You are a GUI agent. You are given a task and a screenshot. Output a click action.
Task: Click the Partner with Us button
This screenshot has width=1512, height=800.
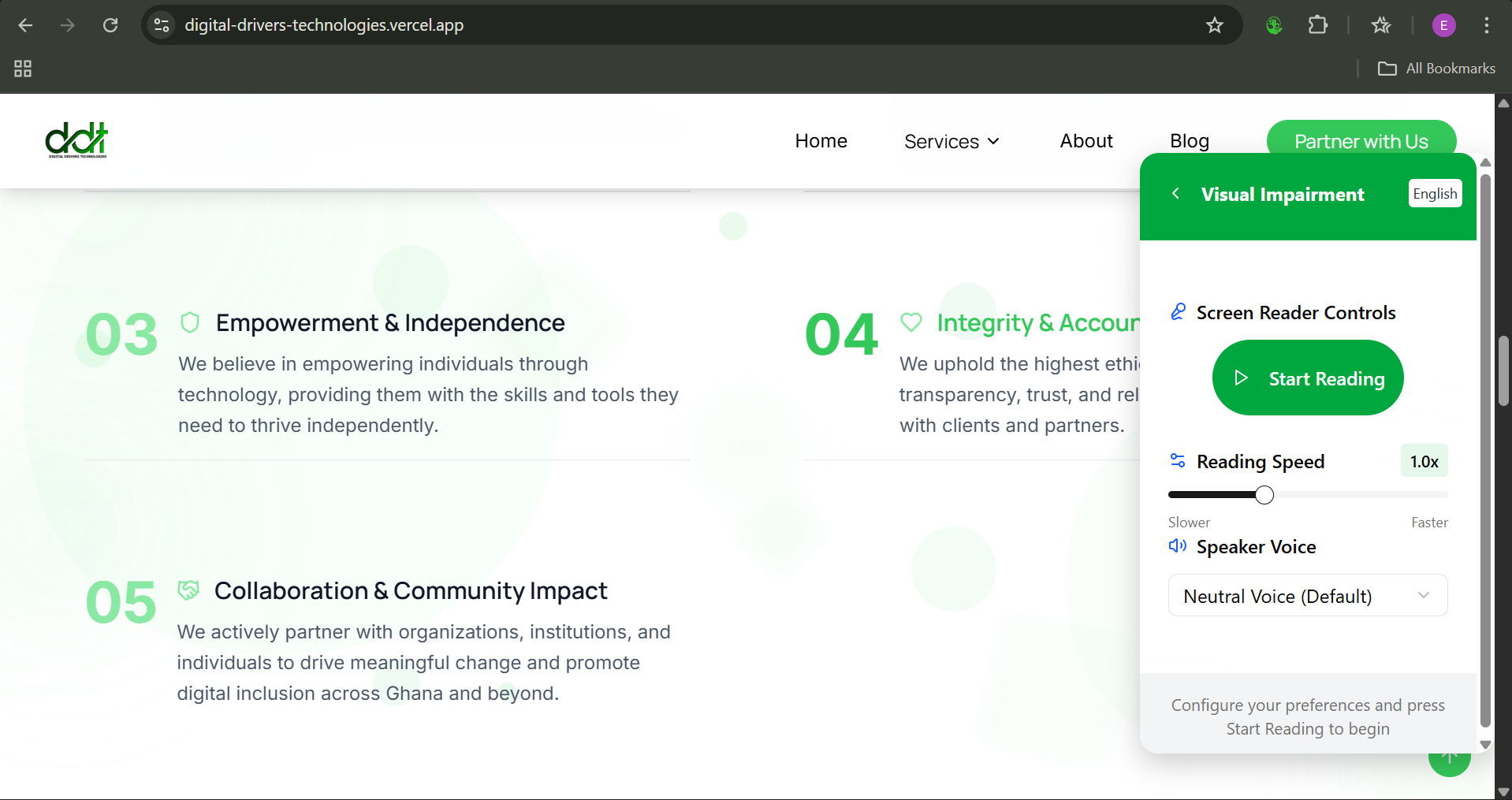[x=1361, y=141]
